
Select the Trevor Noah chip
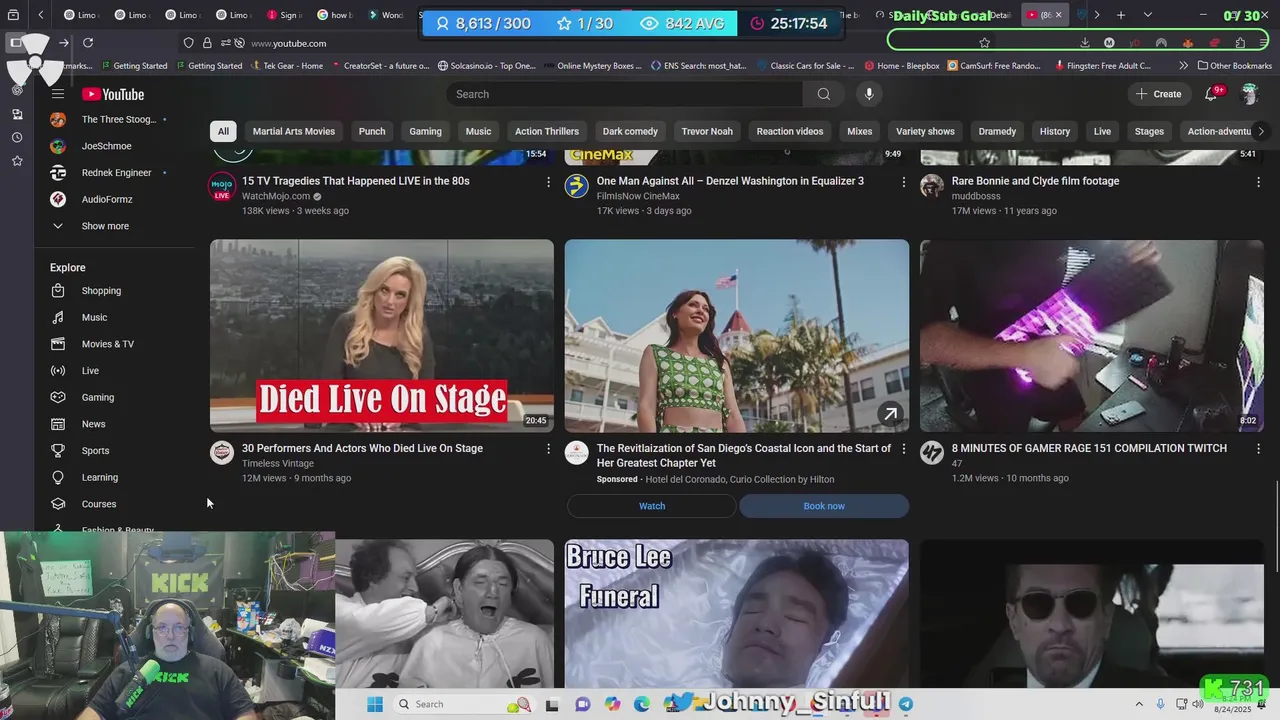pyautogui.click(x=707, y=131)
